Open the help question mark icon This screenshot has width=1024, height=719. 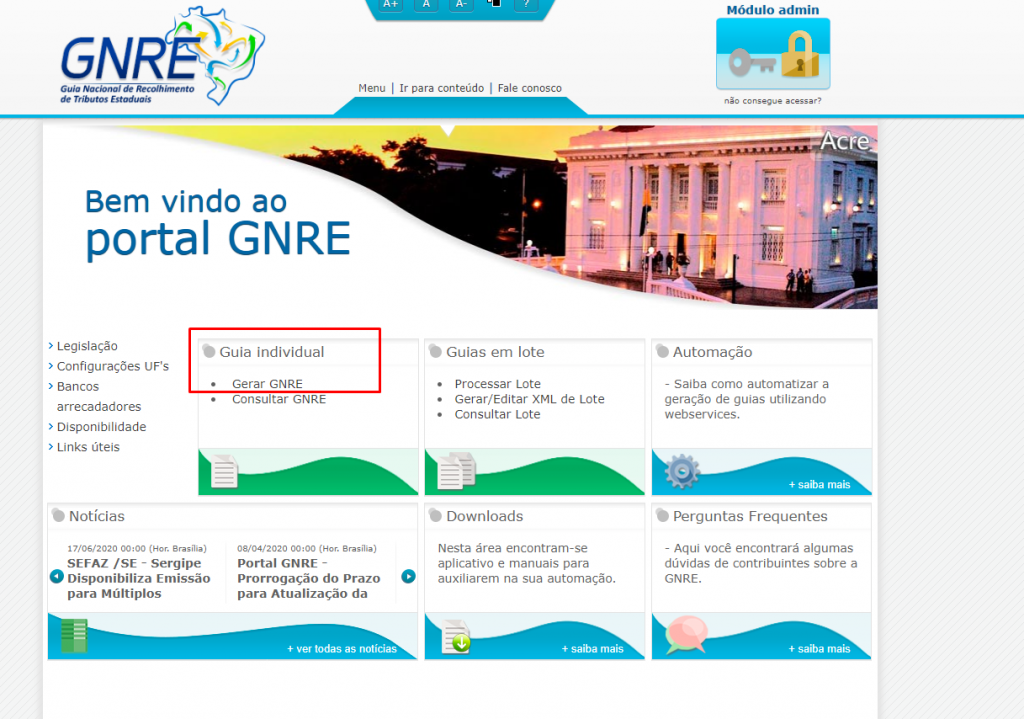click(x=526, y=4)
